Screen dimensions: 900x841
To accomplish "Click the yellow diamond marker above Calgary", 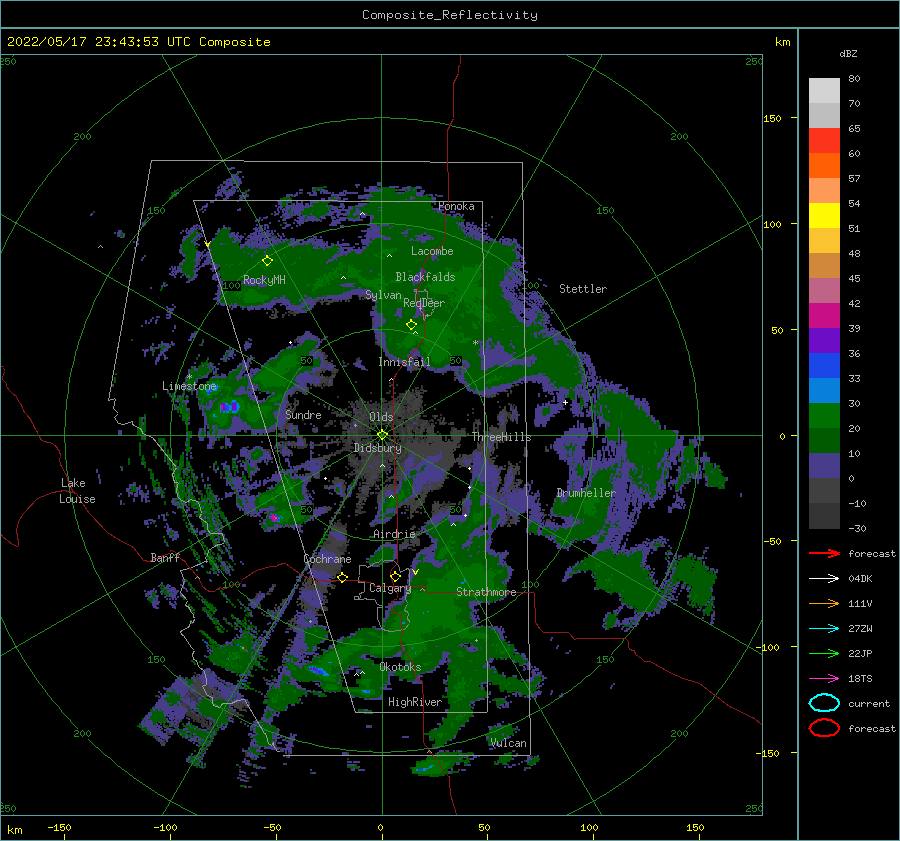I will click(395, 576).
